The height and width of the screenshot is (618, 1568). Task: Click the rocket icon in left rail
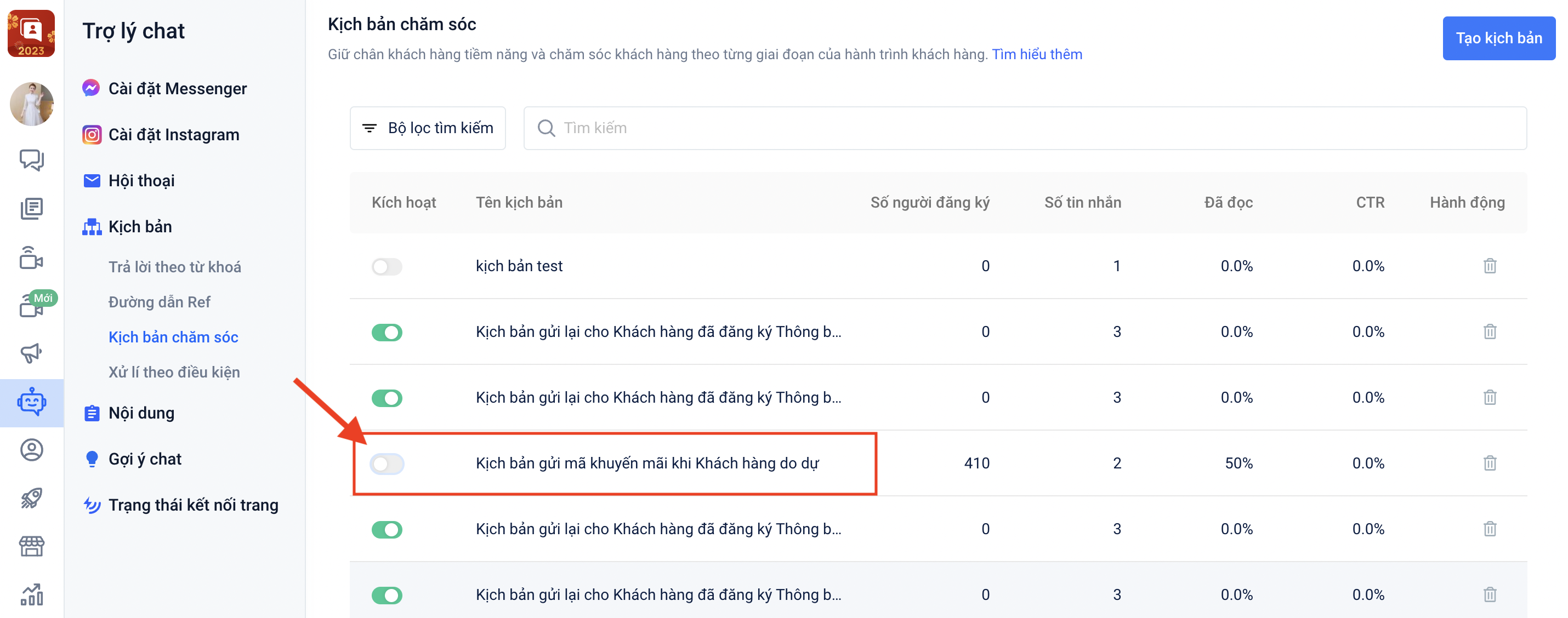32,498
